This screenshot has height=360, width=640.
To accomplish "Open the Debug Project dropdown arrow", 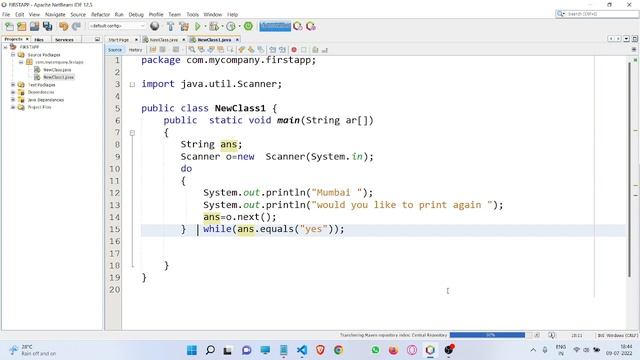I will (x=222, y=27).
